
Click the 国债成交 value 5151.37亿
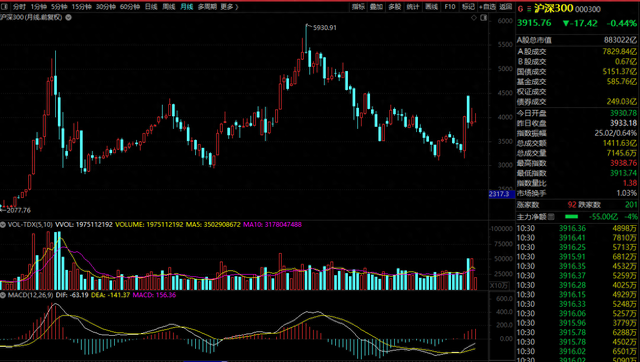[x=620, y=71]
